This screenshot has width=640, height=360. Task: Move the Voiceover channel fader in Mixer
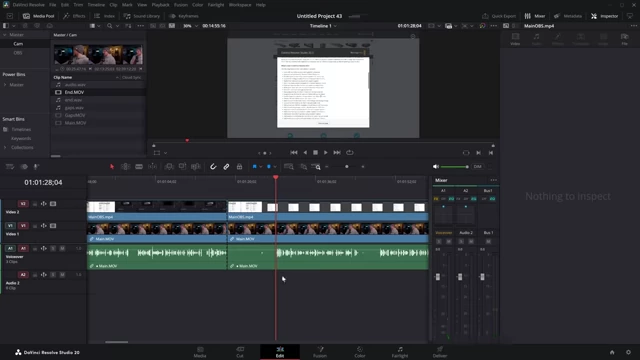click(x=438, y=277)
